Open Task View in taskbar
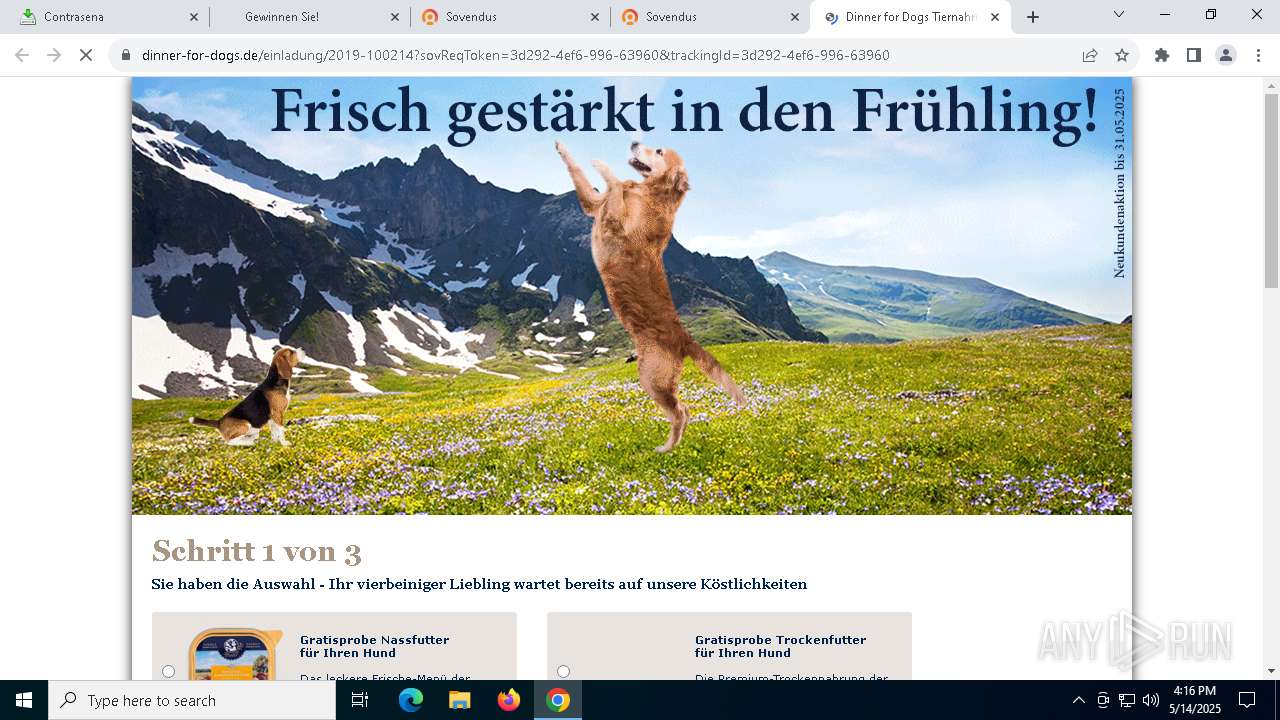1280x720 pixels. point(360,700)
